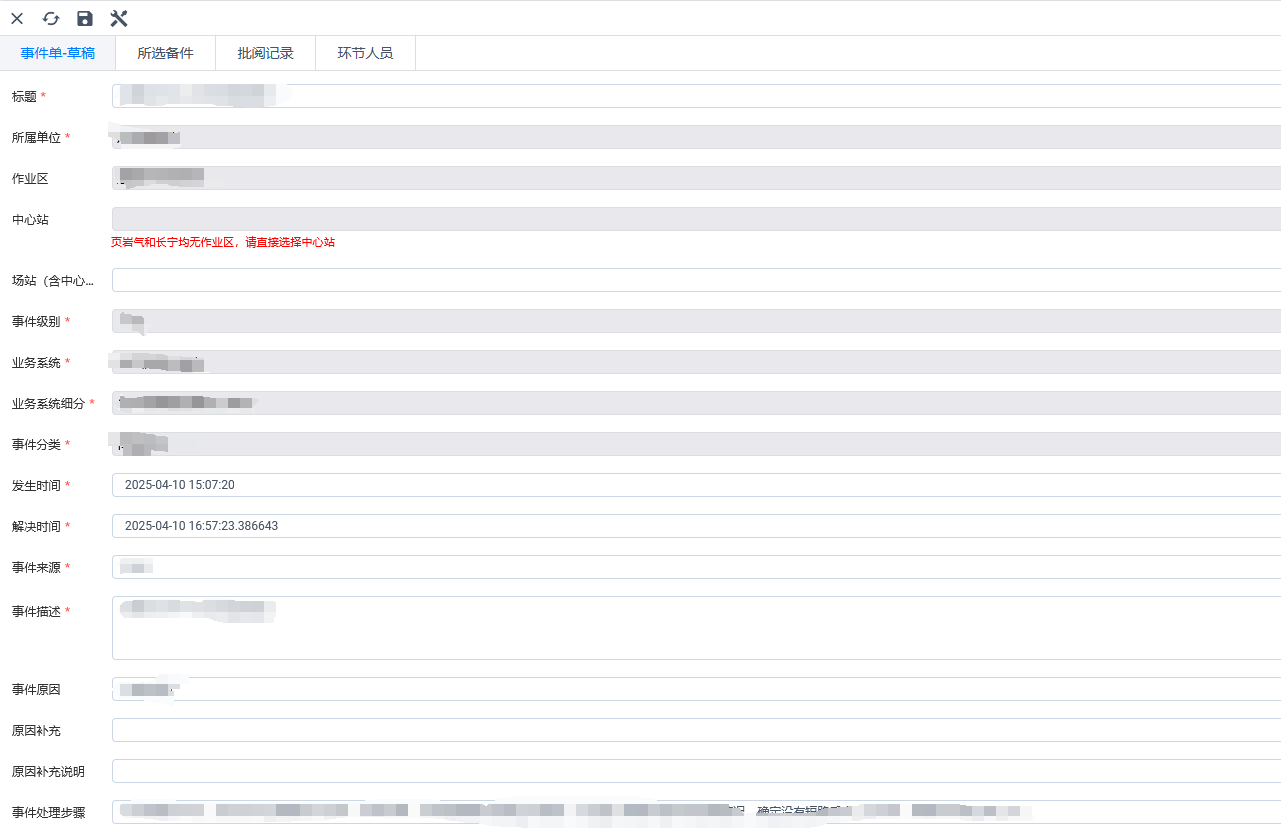Image resolution: width=1281 pixels, height=836 pixels.
Task: Click the 原因补充 input field
Action: point(696,730)
